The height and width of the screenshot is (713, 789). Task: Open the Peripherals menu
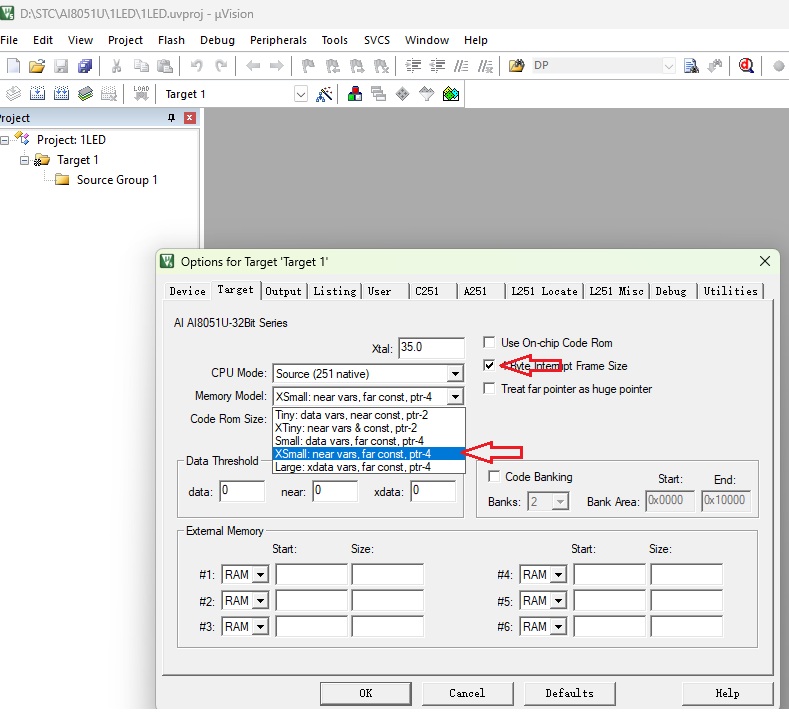coord(278,40)
